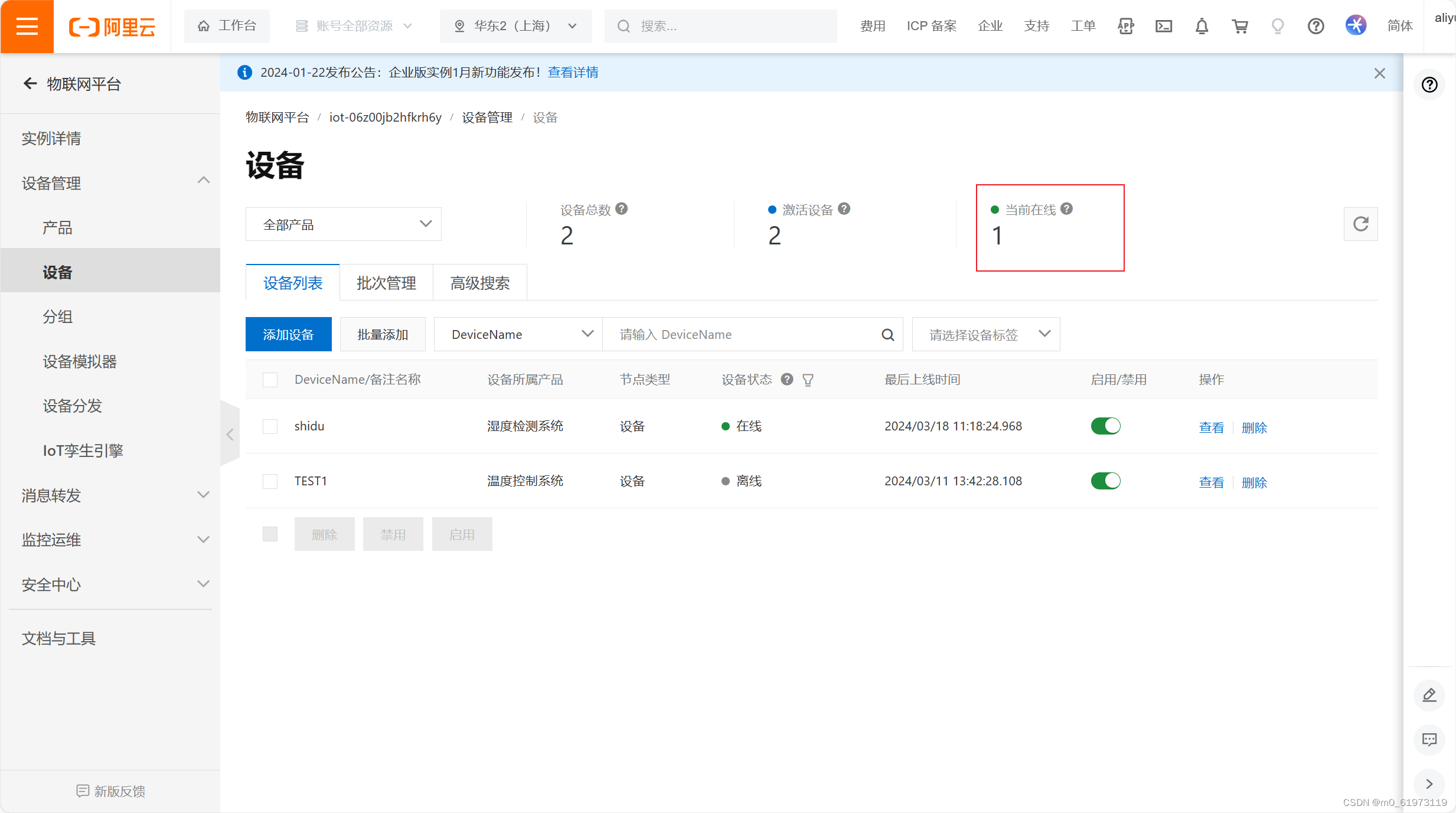Disable the shidu device toggle
1456x813 pixels.
1105,426
